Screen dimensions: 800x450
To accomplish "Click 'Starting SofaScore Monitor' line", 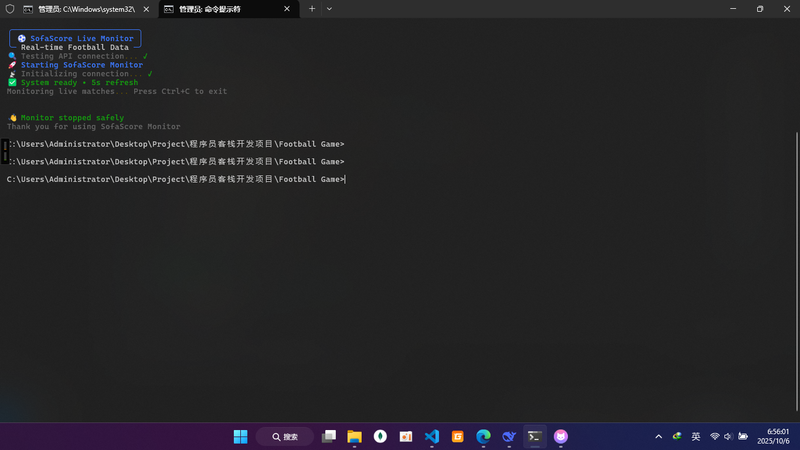I will click(82, 65).
